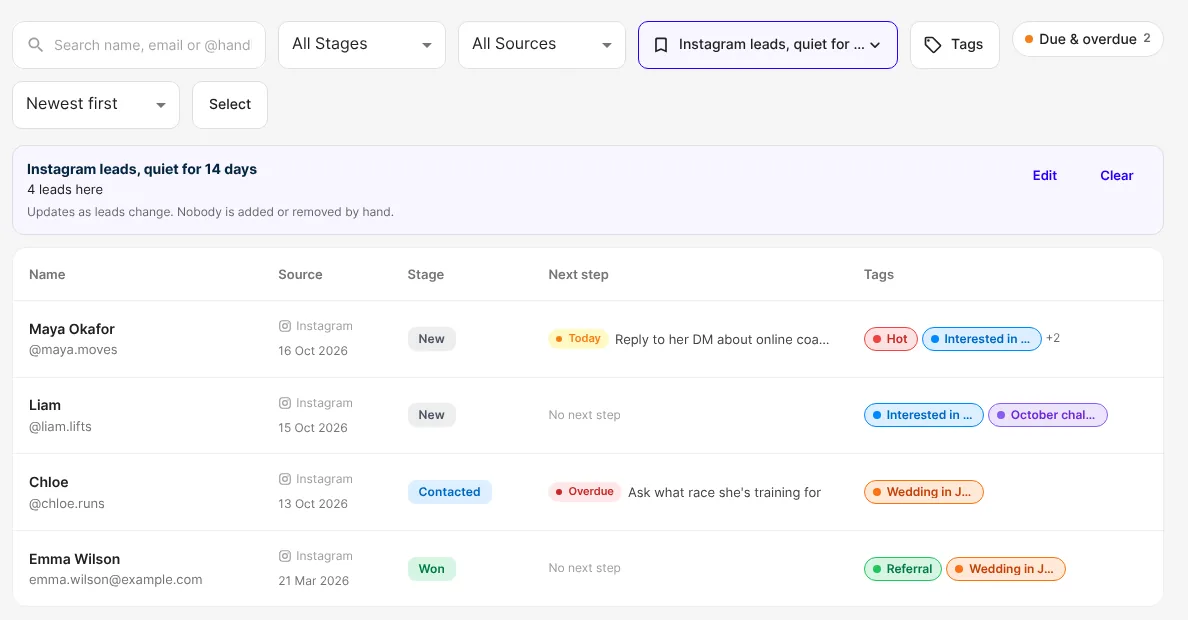Open Emma Wilson lead
Screen dimensions: 1188x620
click(74, 559)
